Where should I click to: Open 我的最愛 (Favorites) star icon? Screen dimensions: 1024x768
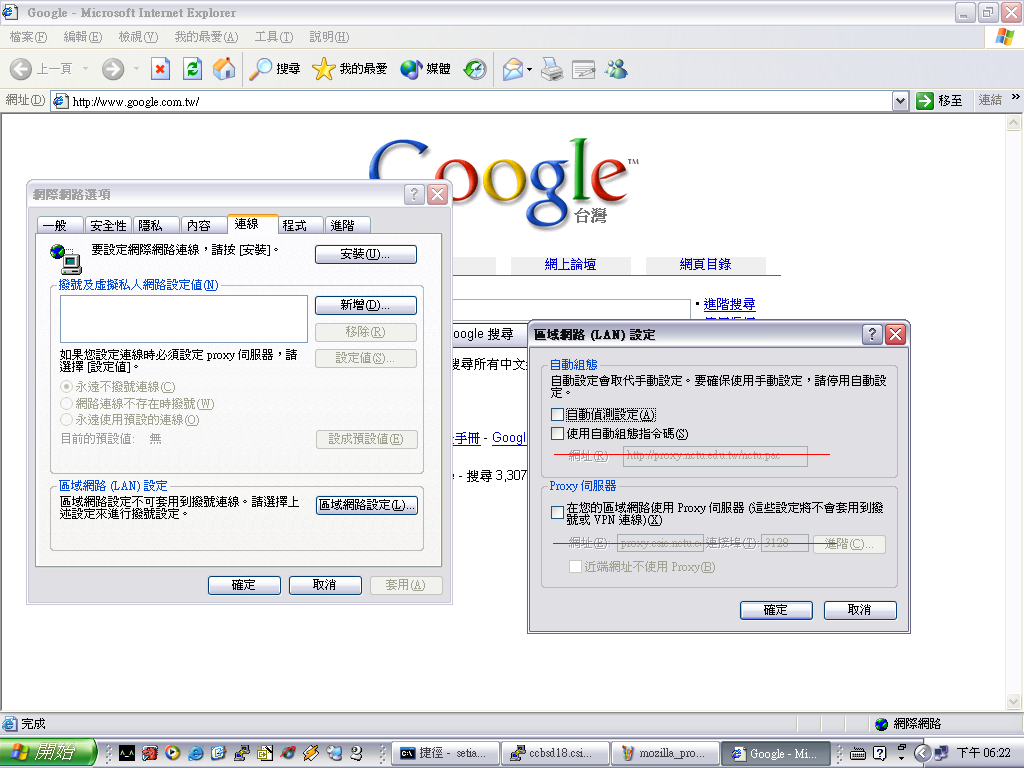pyautogui.click(x=350, y=69)
